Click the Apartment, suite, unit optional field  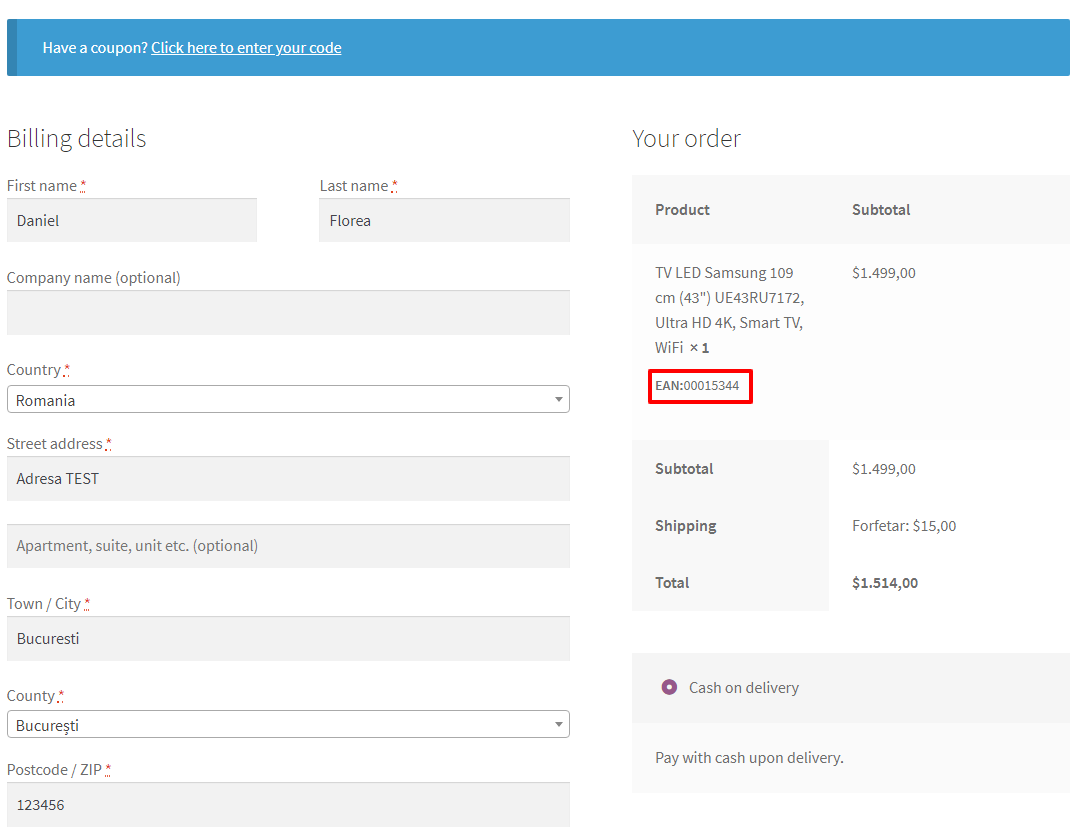288,546
